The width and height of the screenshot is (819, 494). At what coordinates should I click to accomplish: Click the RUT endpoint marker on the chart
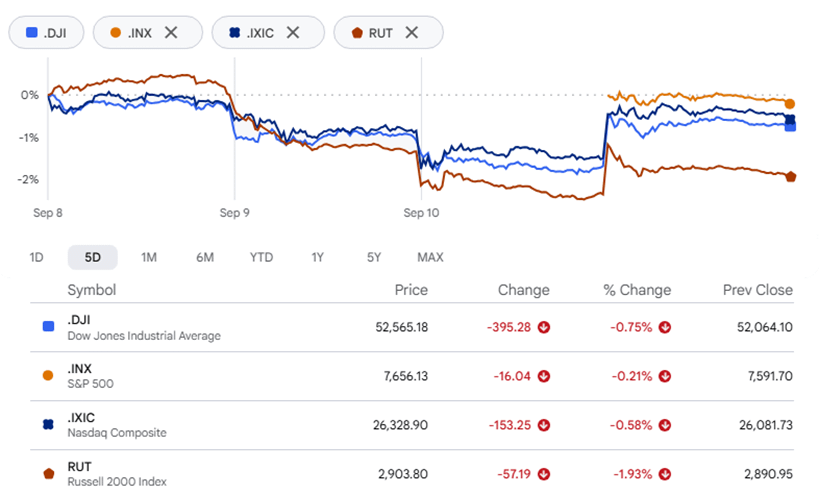[791, 177]
